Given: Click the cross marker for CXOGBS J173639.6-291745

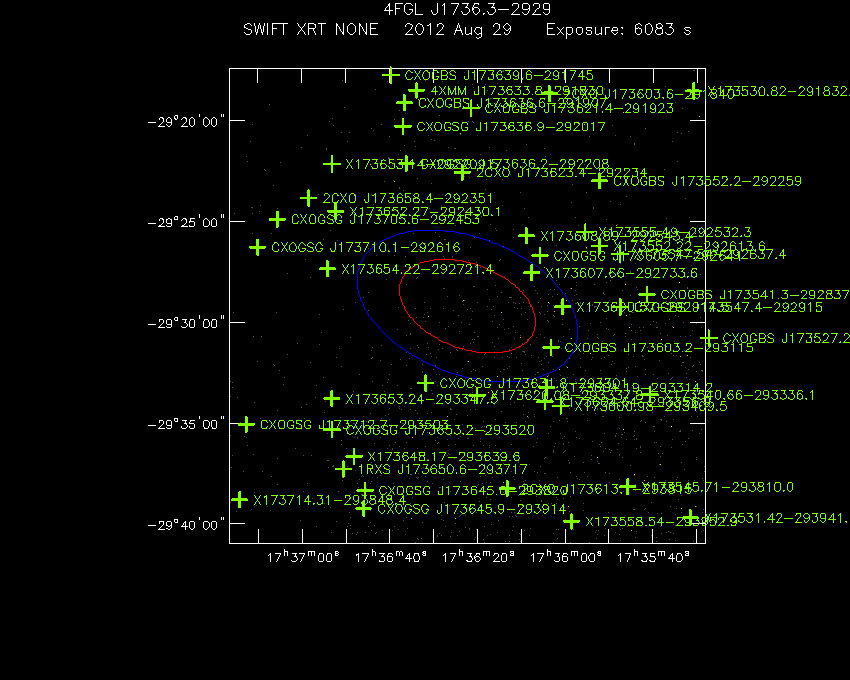Looking at the screenshot, I should pyautogui.click(x=390, y=75).
